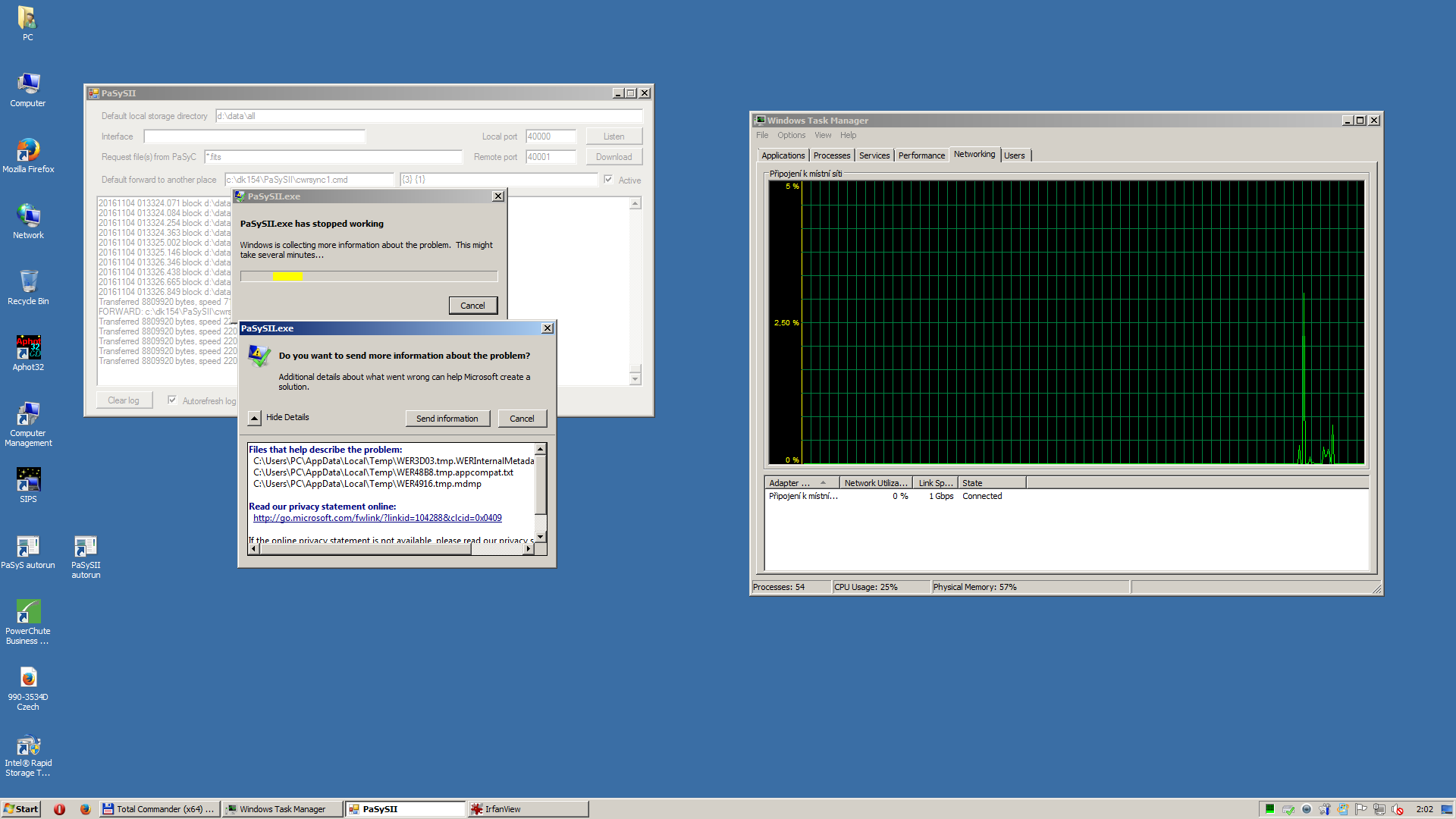Click the muted volume tray icon
1456x819 pixels.
[x=1397, y=809]
